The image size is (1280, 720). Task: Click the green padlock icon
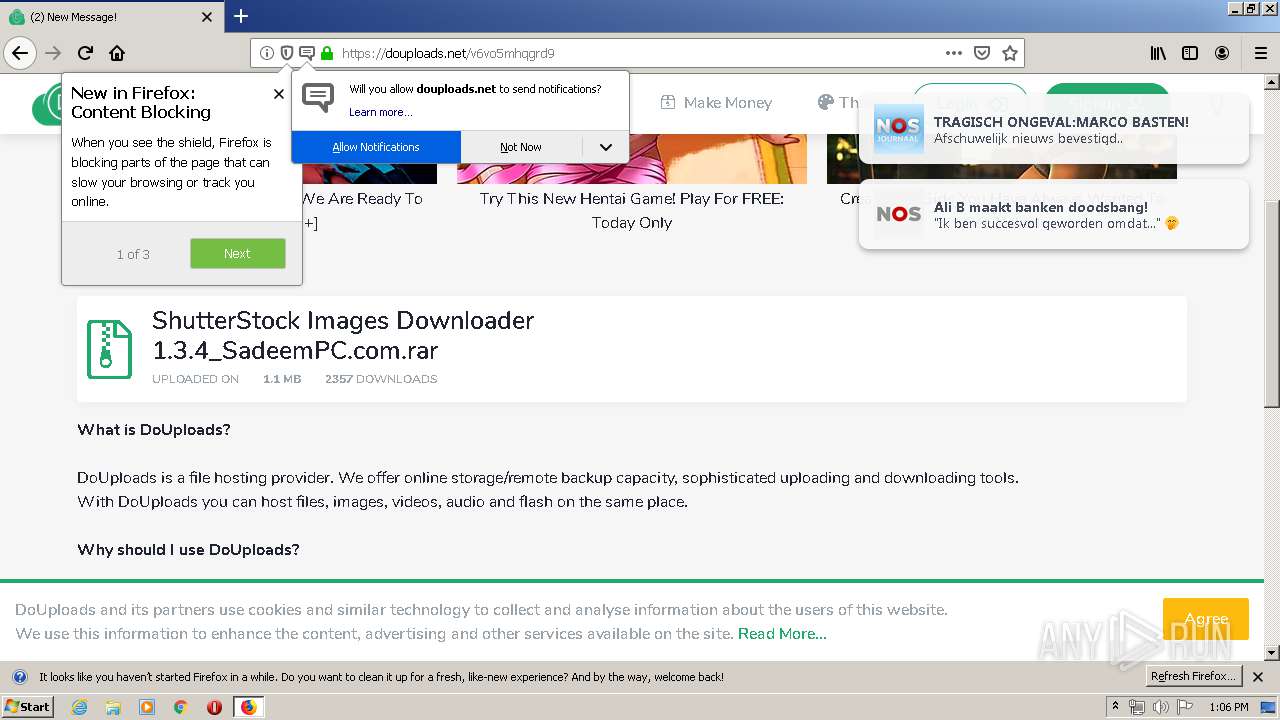(327, 53)
